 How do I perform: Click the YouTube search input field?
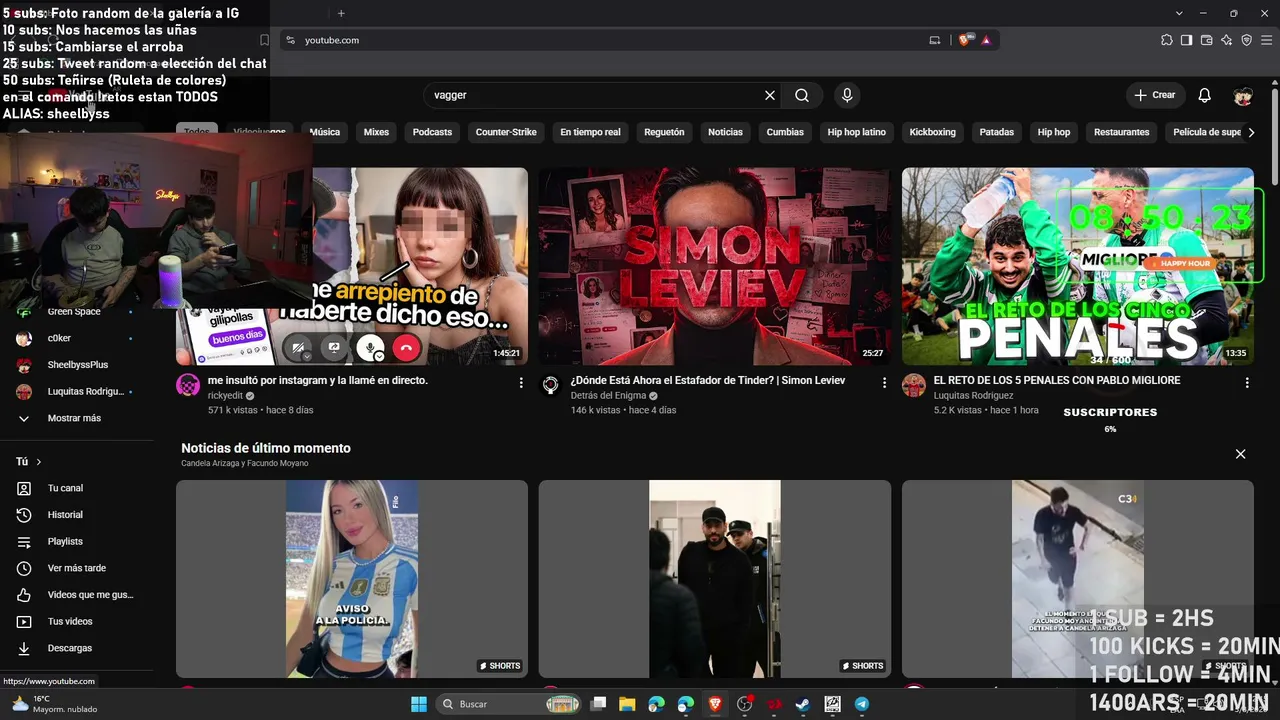595,95
